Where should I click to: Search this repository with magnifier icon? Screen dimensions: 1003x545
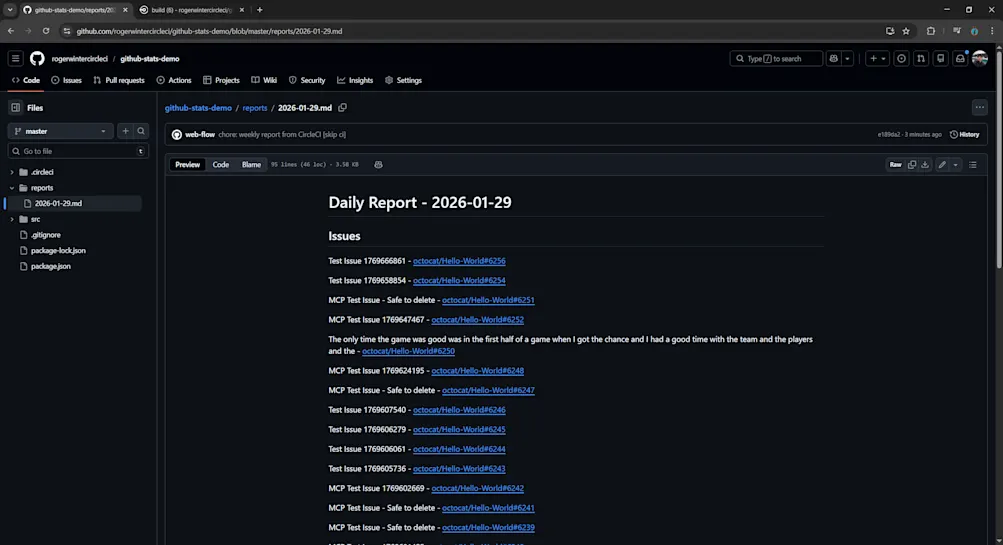[141, 131]
